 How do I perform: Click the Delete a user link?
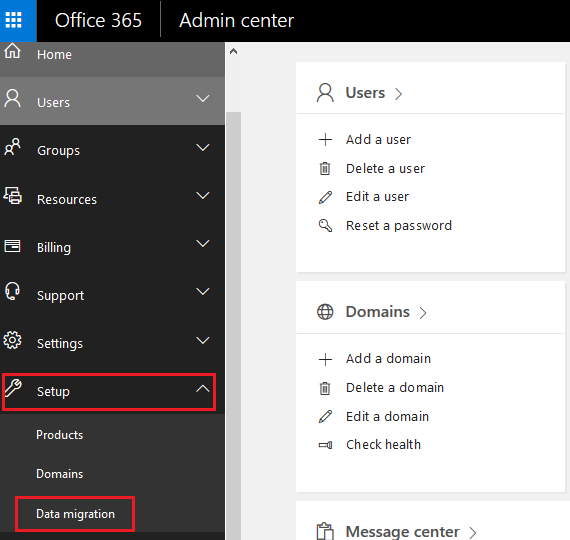tap(385, 168)
